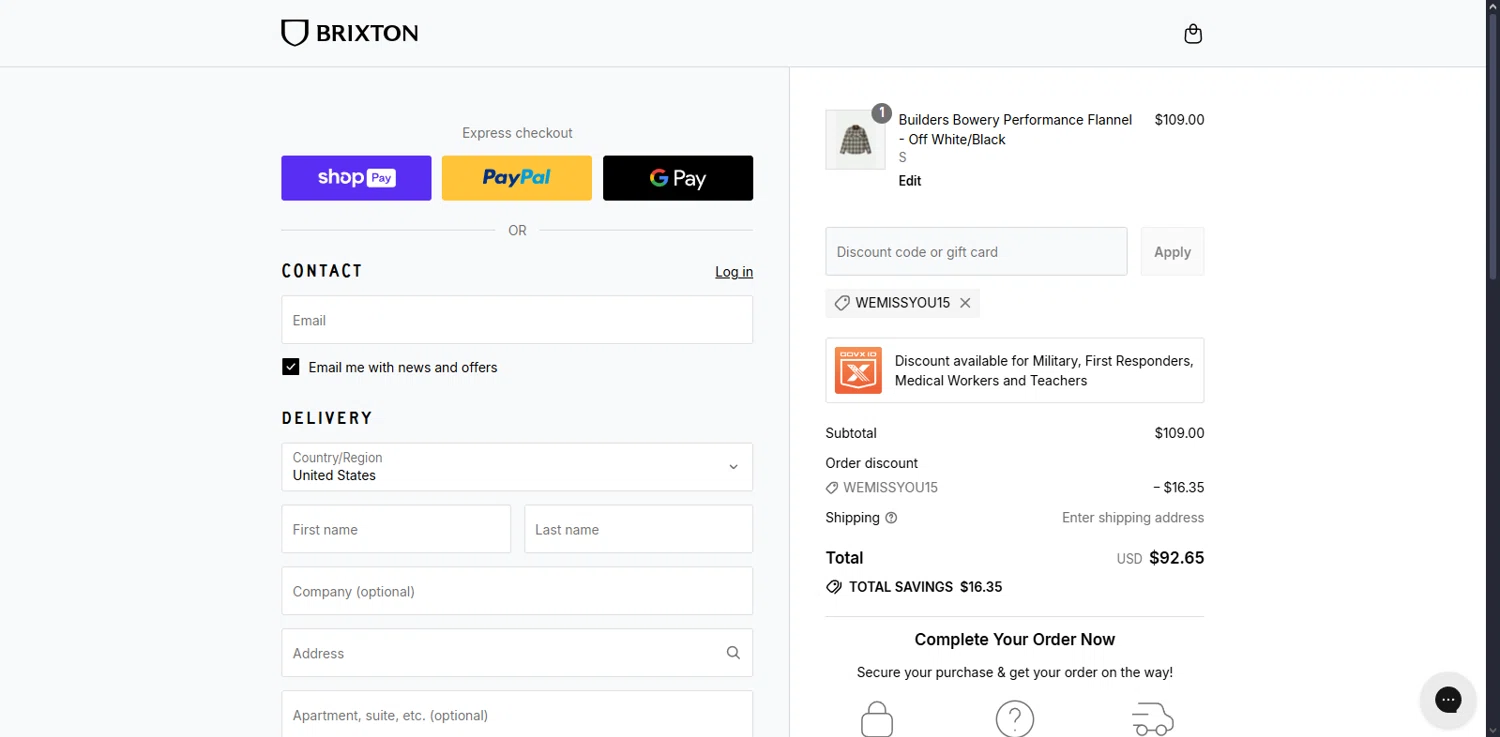Click the -$16.35 discount amount
Screen dimensions: 1500x737
1178,488
